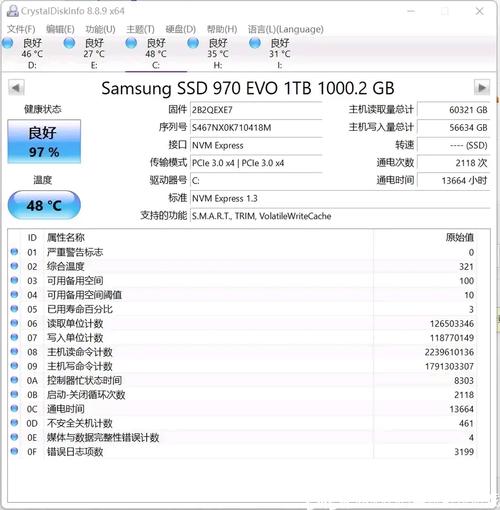Select the 已用寿命百分比 attribute name
The image size is (500, 510).
tap(80, 309)
